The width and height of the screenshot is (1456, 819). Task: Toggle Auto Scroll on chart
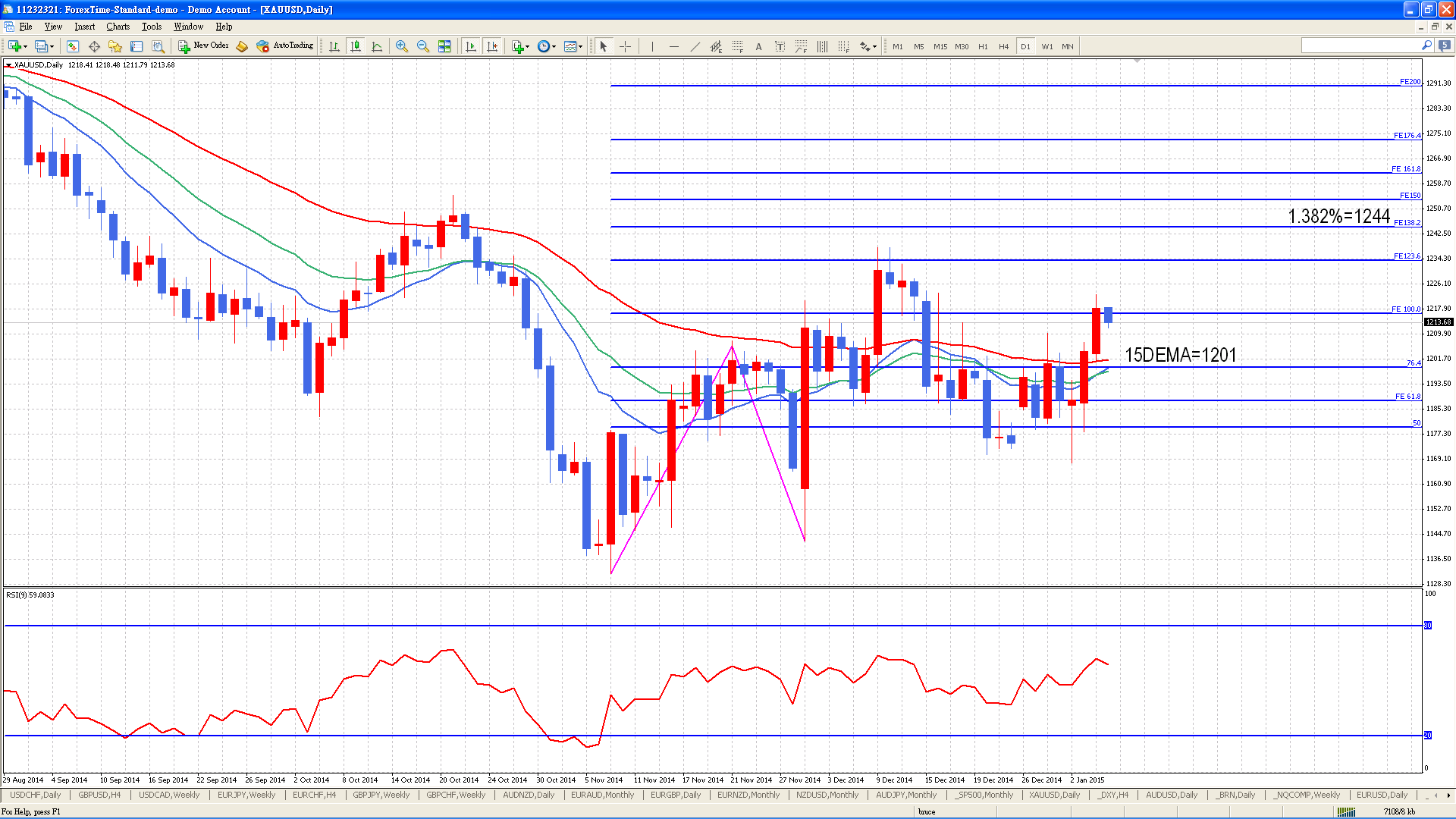click(x=471, y=46)
